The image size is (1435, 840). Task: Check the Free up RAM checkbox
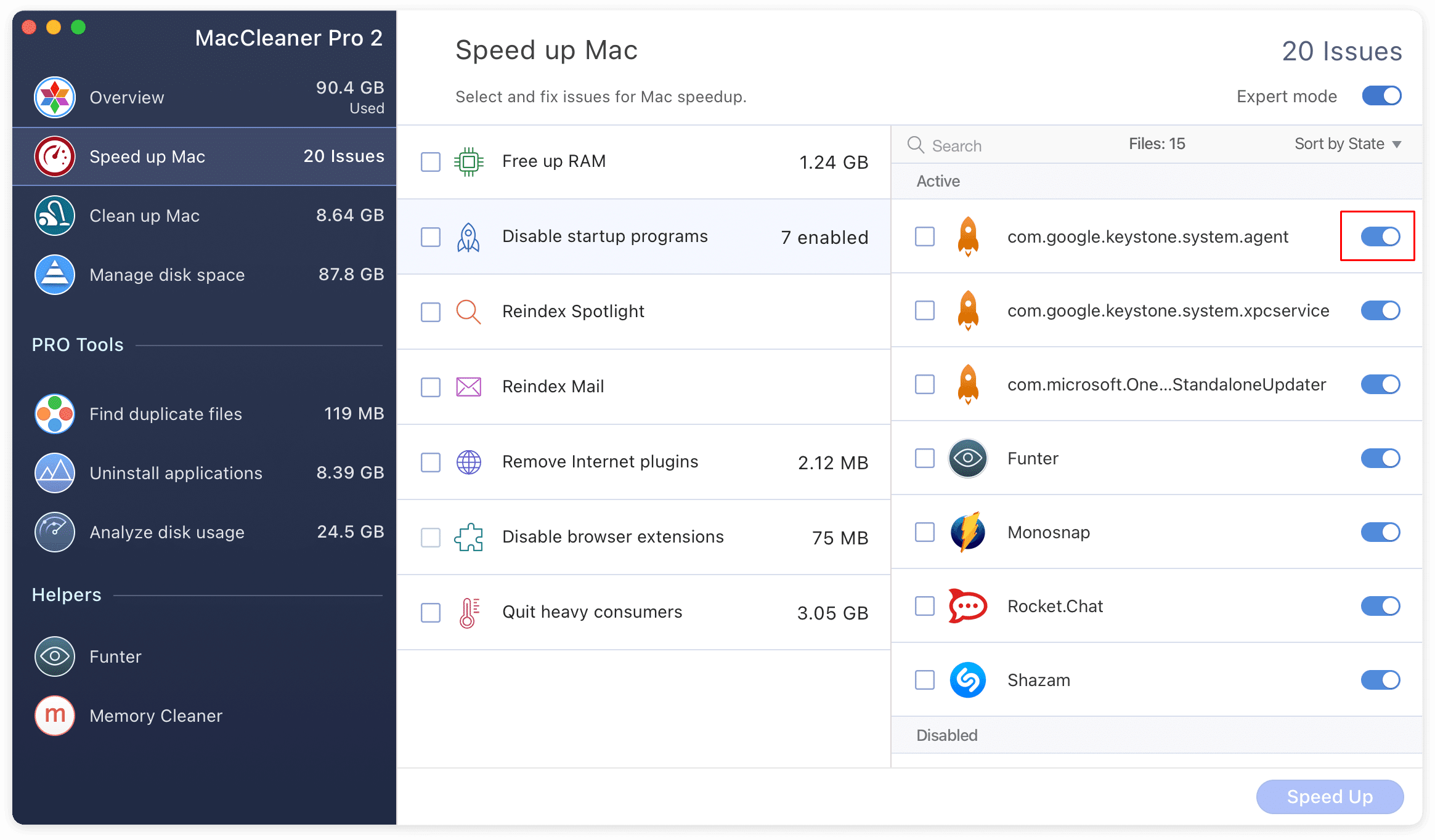[x=431, y=162]
